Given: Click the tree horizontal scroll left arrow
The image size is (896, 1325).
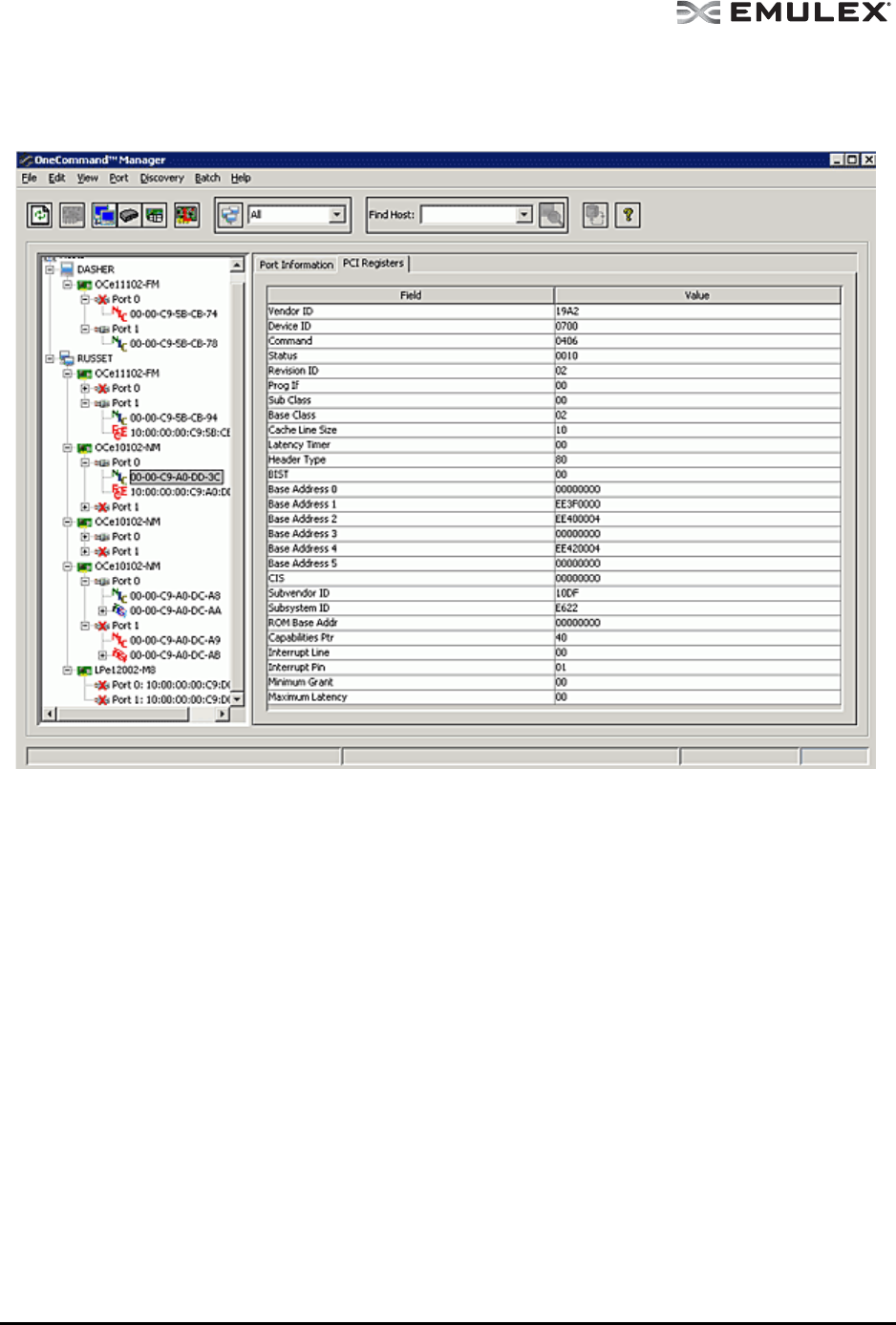Looking at the screenshot, I should 51,714.
